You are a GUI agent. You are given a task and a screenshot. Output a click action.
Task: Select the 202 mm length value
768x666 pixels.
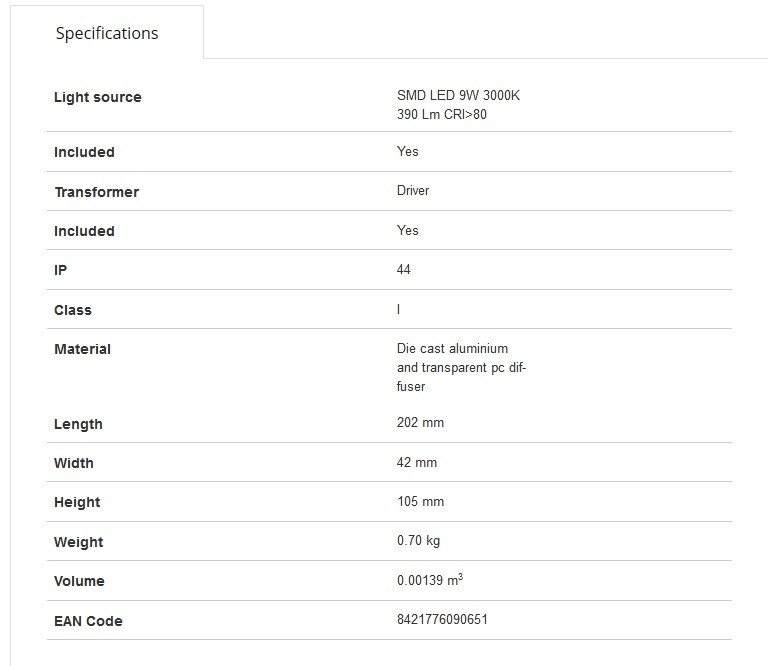tap(420, 423)
